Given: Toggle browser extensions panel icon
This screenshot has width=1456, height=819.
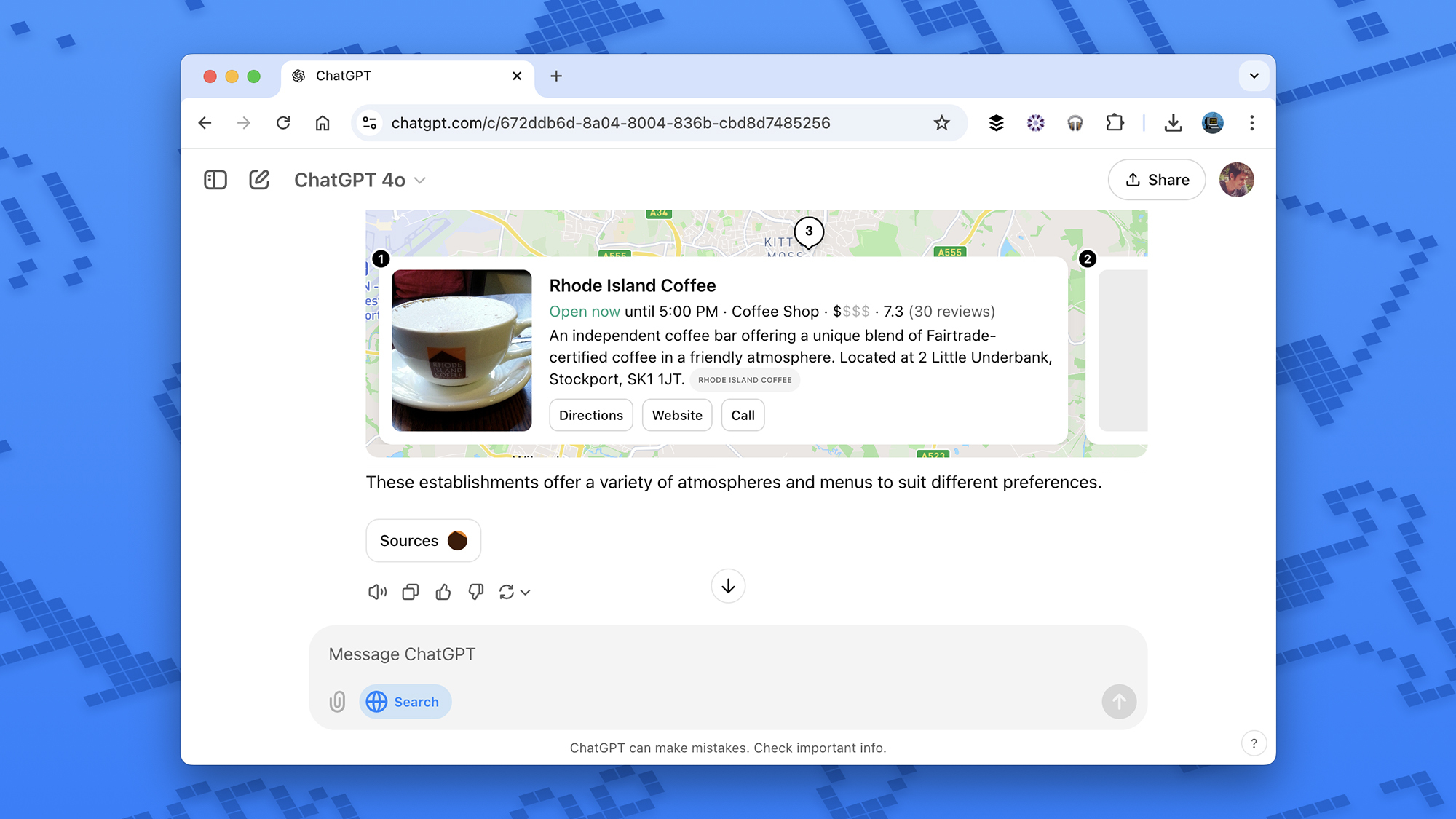Looking at the screenshot, I should point(1113,123).
